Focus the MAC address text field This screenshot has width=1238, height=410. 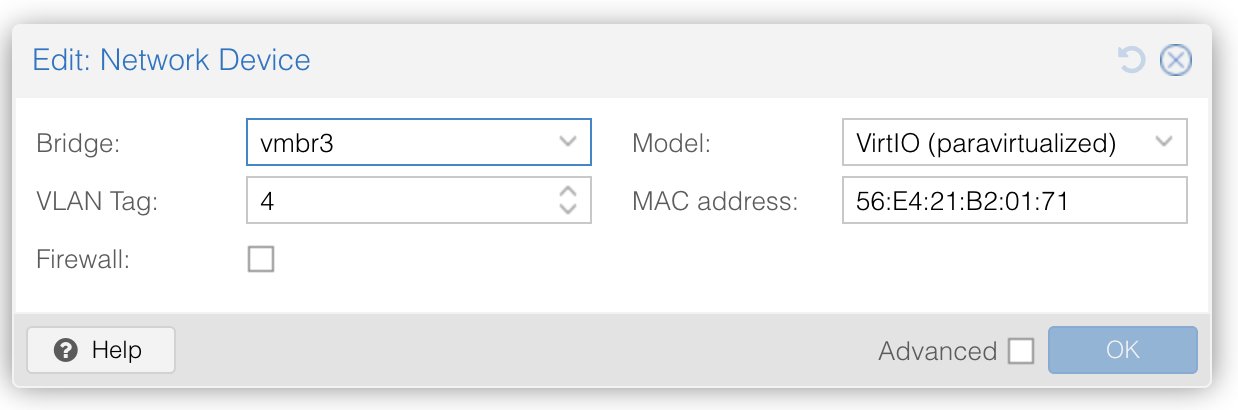1013,201
